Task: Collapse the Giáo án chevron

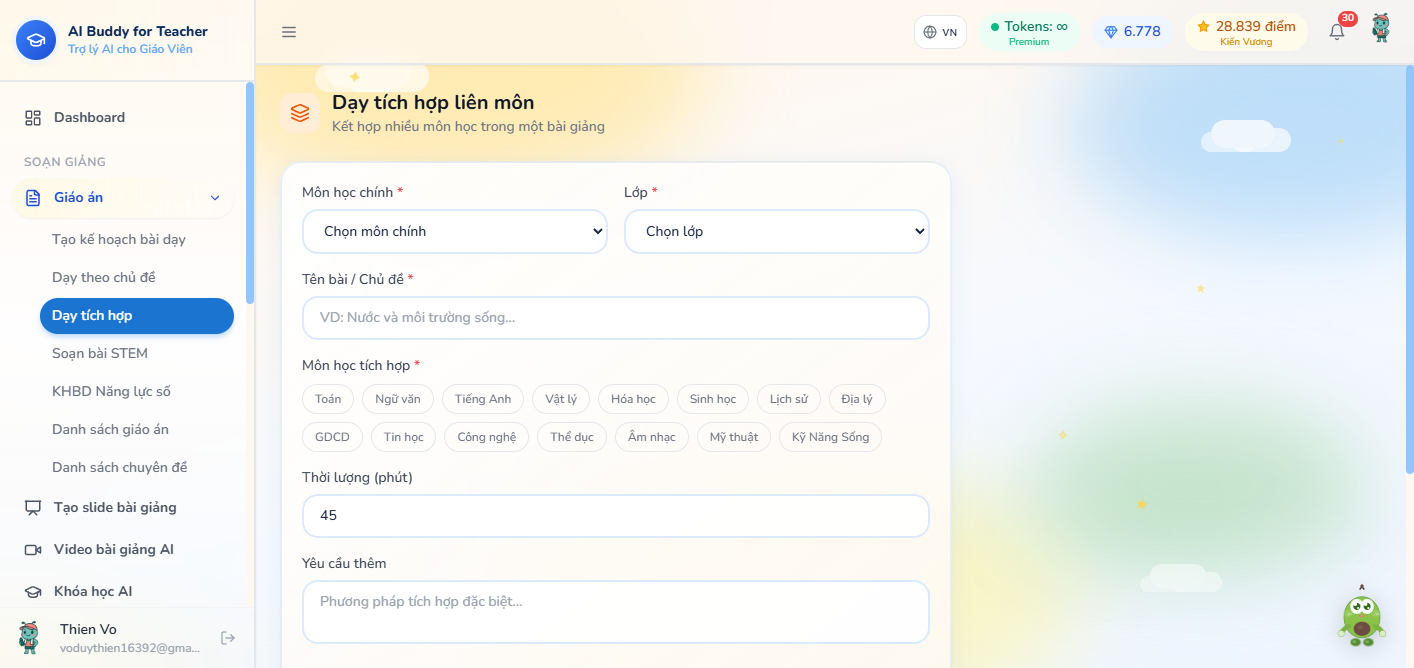Action: pos(215,198)
